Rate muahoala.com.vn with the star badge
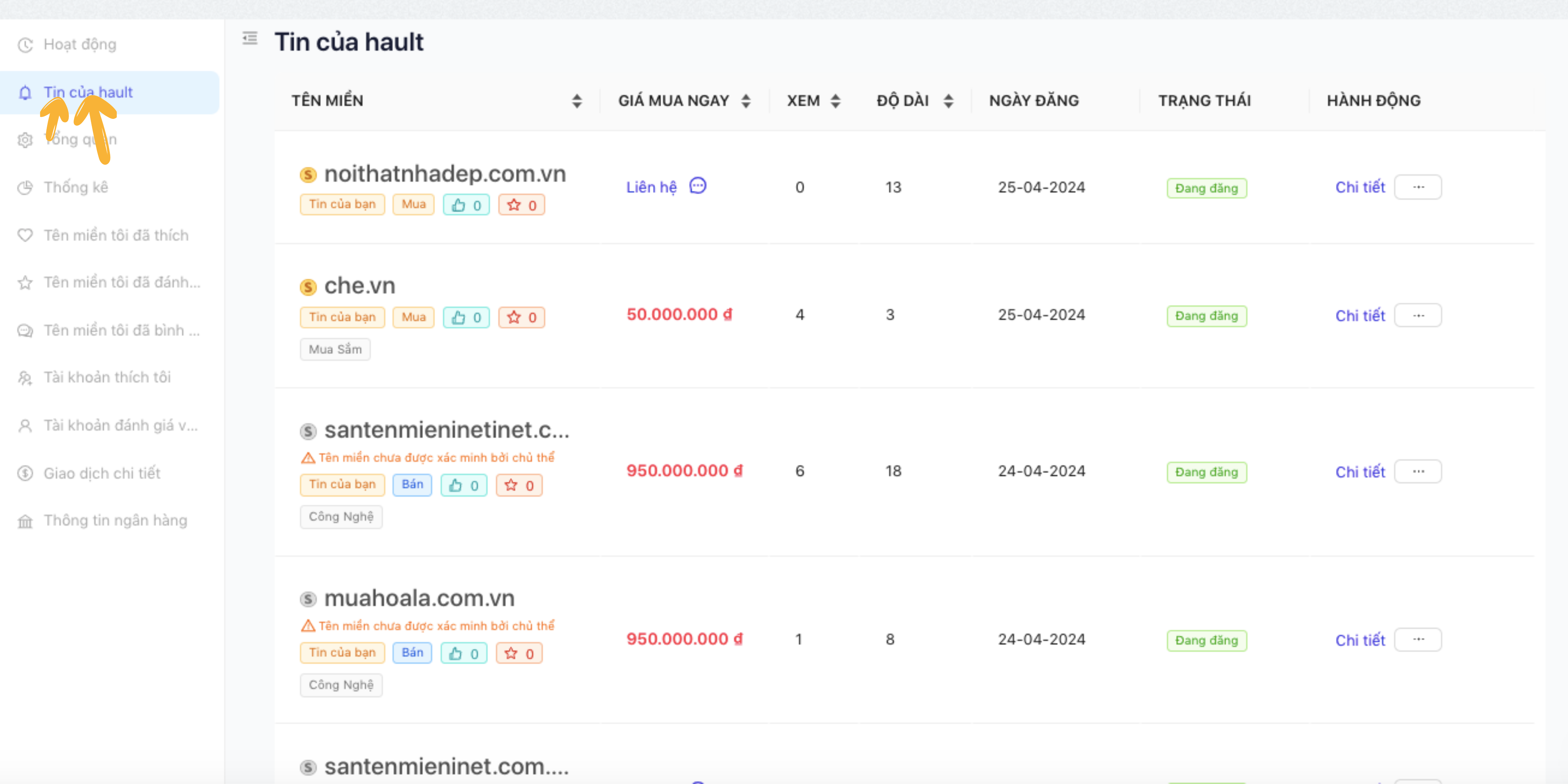The image size is (1568, 784). (x=519, y=653)
